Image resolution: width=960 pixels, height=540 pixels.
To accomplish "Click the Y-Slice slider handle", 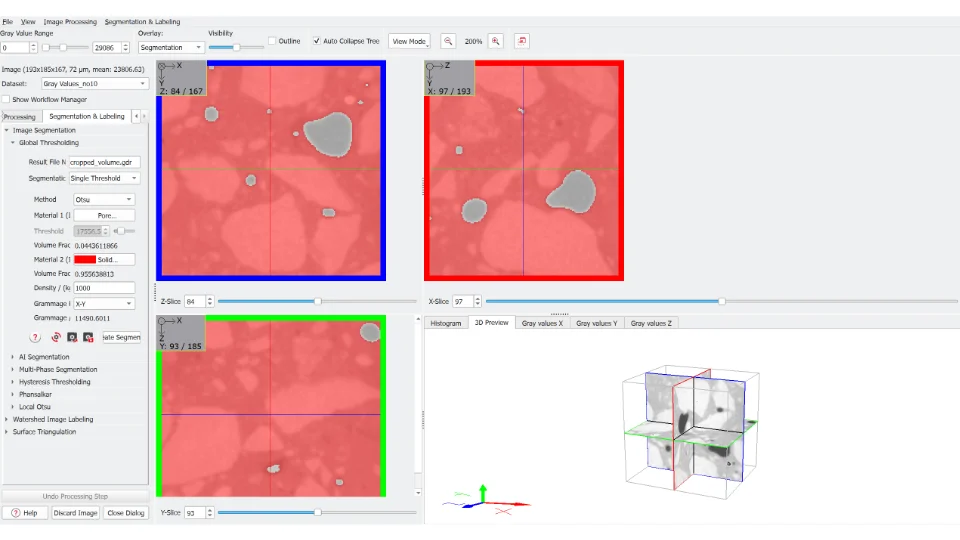I will pyautogui.click(x=318, y=512).
